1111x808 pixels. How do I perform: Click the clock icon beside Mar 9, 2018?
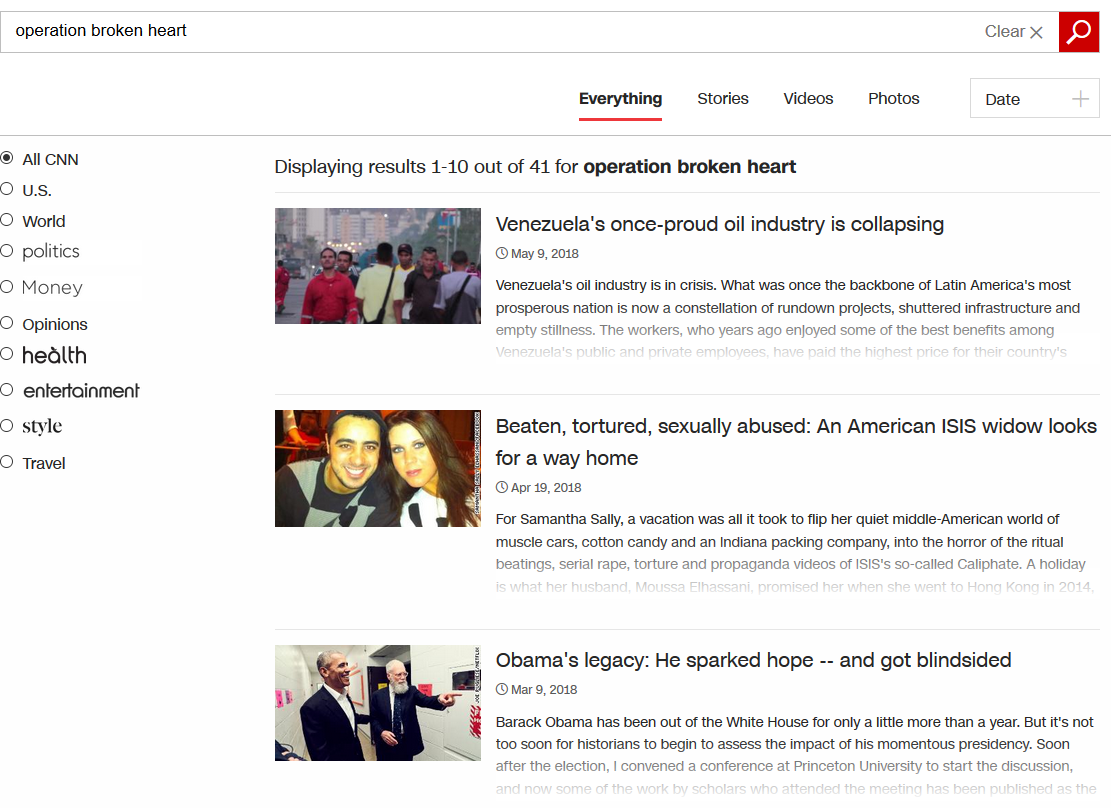502,689
